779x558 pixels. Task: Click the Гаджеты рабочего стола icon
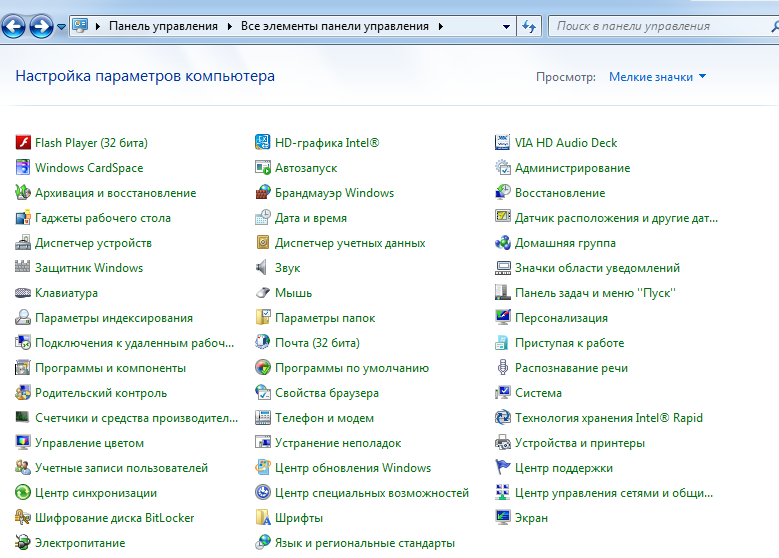(23, 218)
